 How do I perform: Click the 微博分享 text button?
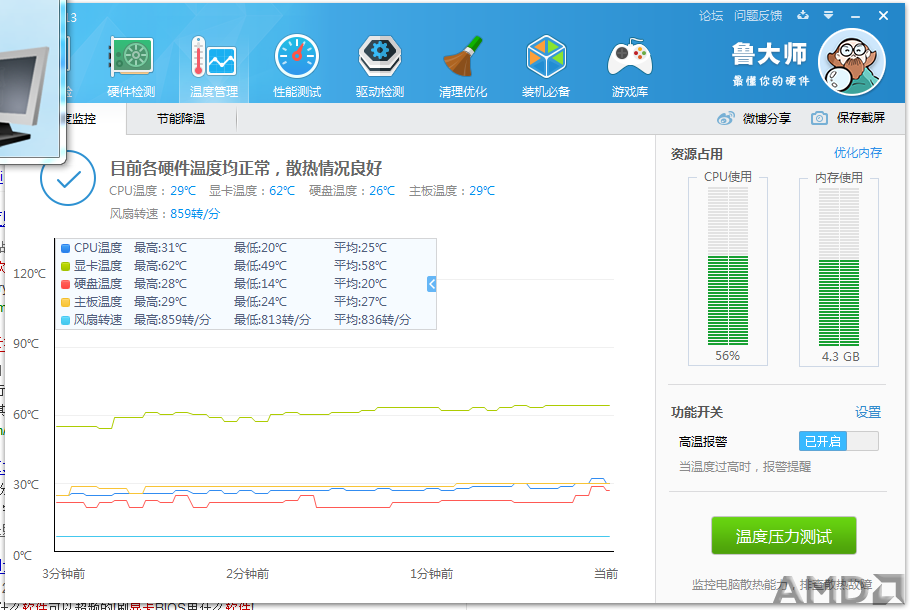(767, 118)
